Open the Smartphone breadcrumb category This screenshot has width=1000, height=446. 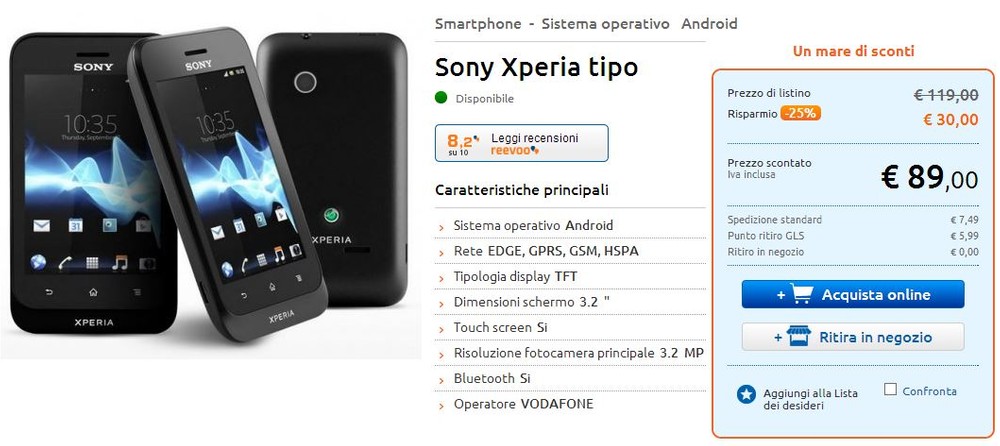[478, 24]
